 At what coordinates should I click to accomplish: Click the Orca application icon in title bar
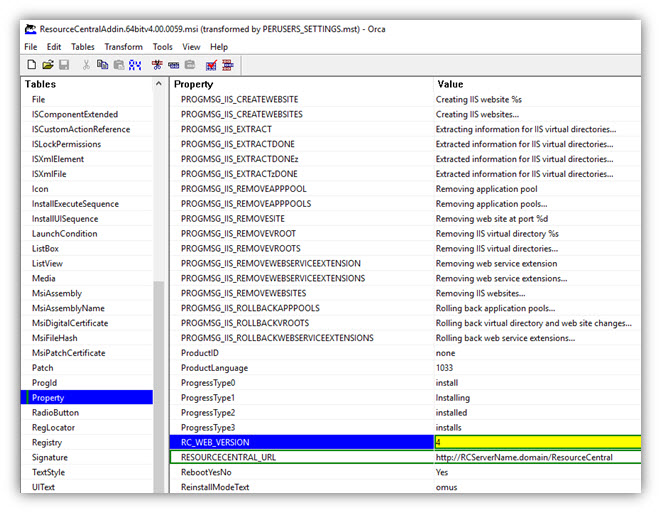(30, 29)
